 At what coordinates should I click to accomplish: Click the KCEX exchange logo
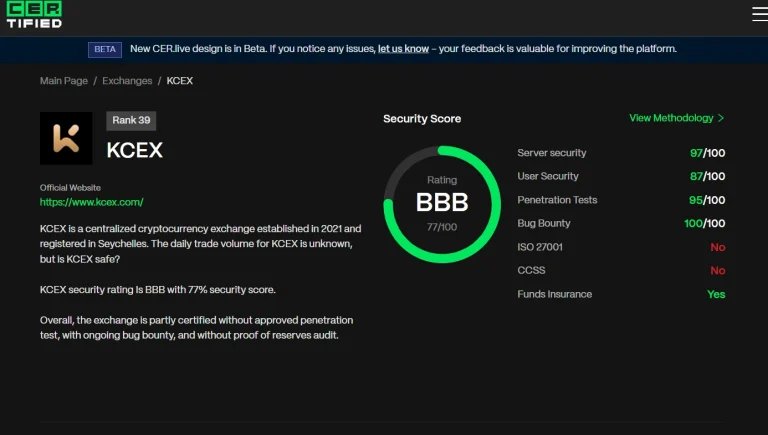pyautogui.click(x=66, y=138)
